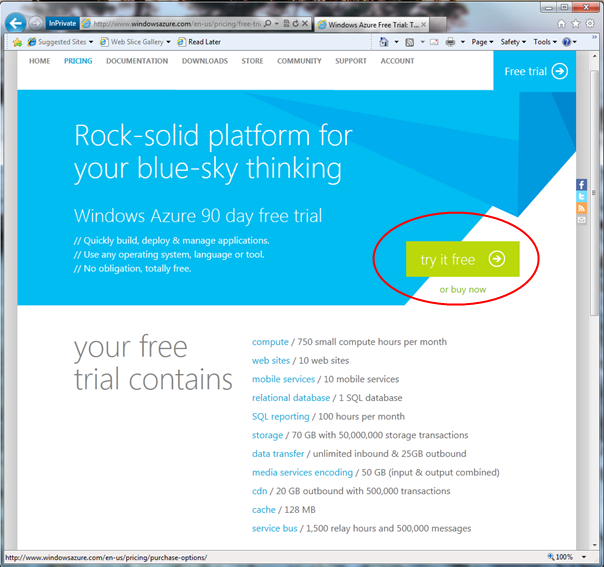Viewport: 604px width, 567px height.
Task: Open the cache link
Action: [263, 510]
